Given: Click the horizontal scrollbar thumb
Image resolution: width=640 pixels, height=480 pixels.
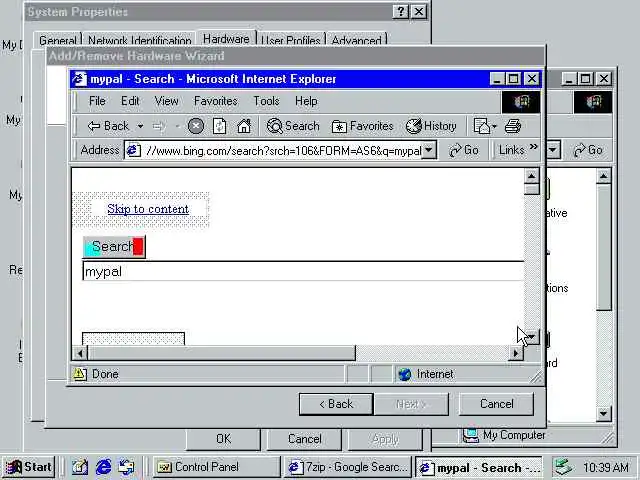Looking at the screenshot, I should pos(221,353).
